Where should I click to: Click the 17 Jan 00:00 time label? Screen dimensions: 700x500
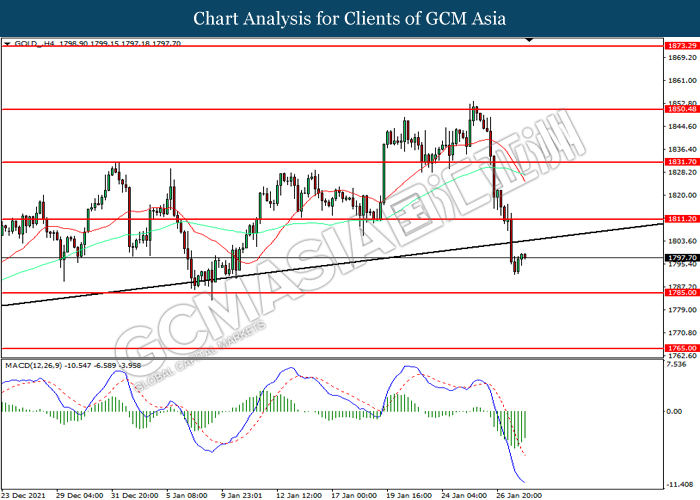354,495
